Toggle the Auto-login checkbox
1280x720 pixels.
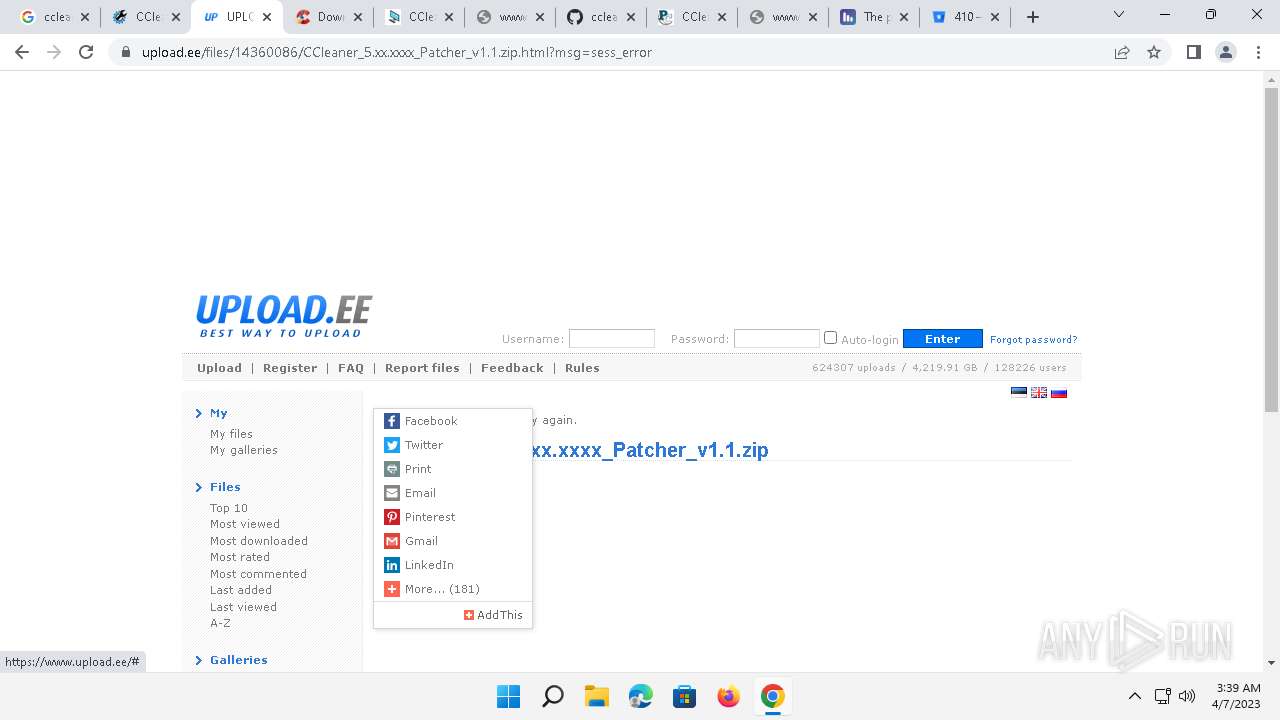click(830, 338)
